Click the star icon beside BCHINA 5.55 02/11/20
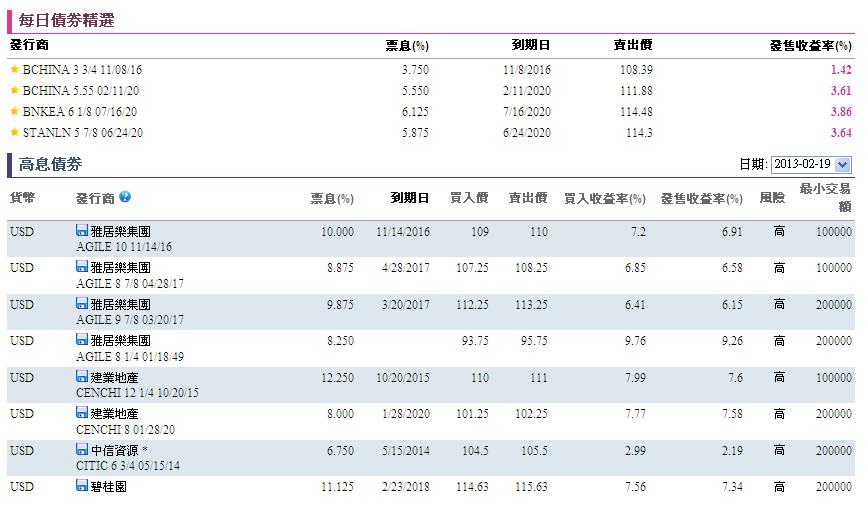 pyautogui.click(x=14, y=91)
